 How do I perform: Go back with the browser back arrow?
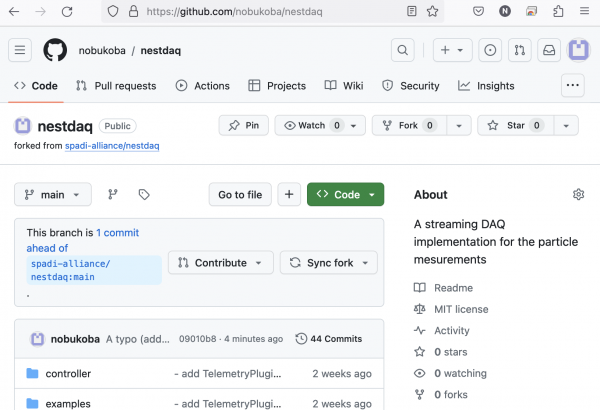pyautogui.click(x=14, y=11)
